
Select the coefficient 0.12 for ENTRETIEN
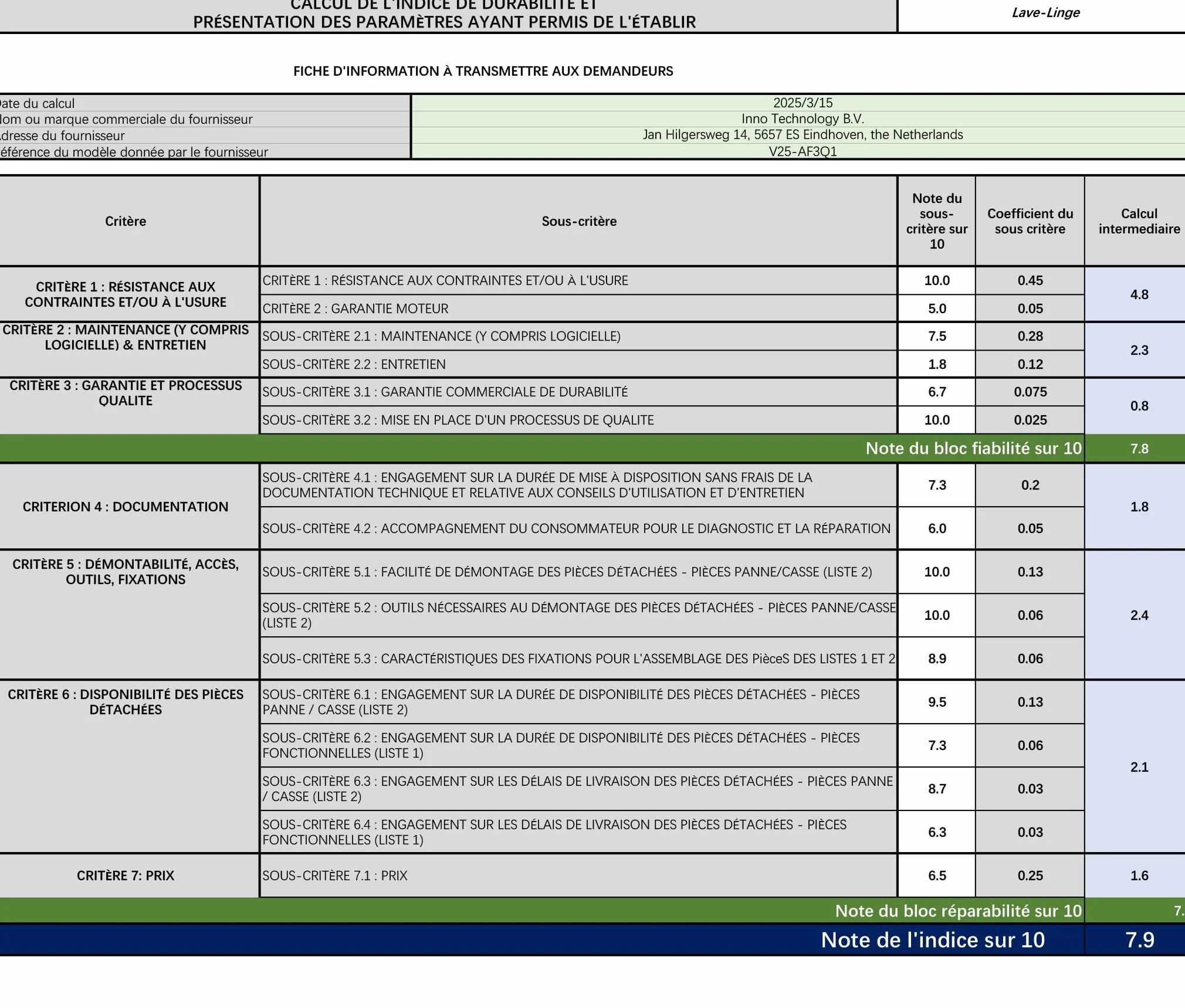[1030, 364]
